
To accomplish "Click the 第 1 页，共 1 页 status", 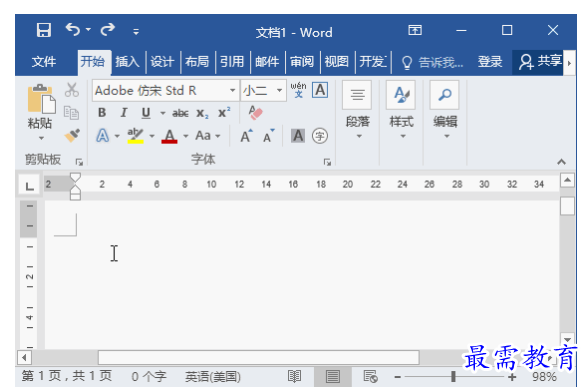I will click(x=67, y=376).
